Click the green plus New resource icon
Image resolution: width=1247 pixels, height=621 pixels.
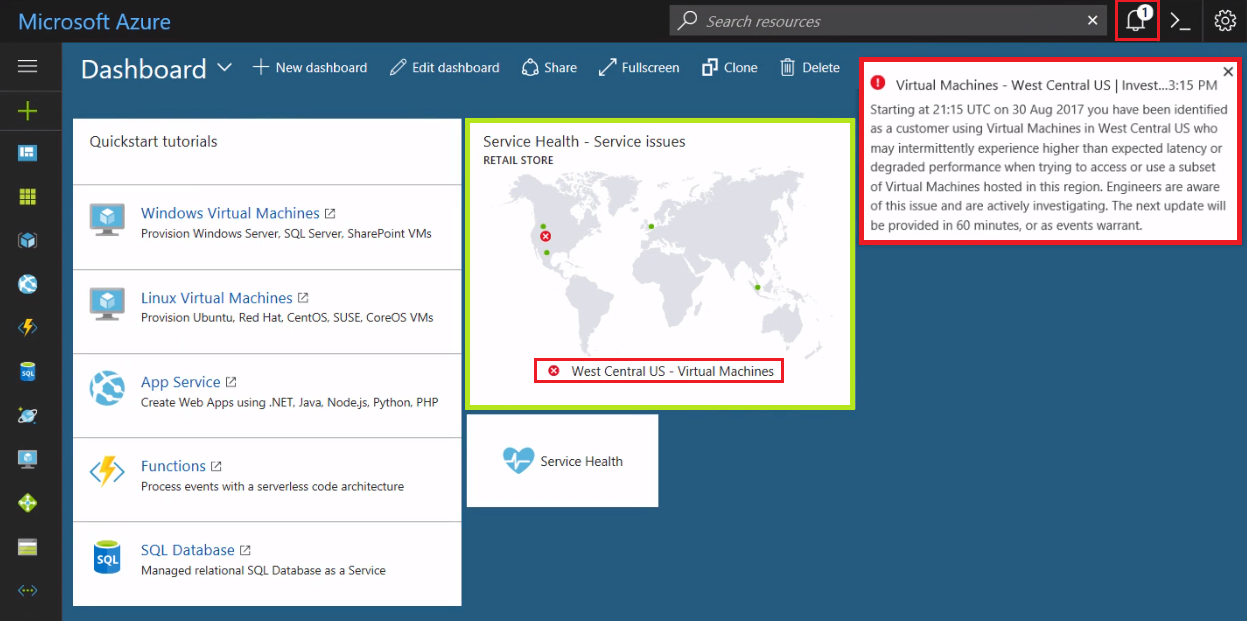(27, 111)
